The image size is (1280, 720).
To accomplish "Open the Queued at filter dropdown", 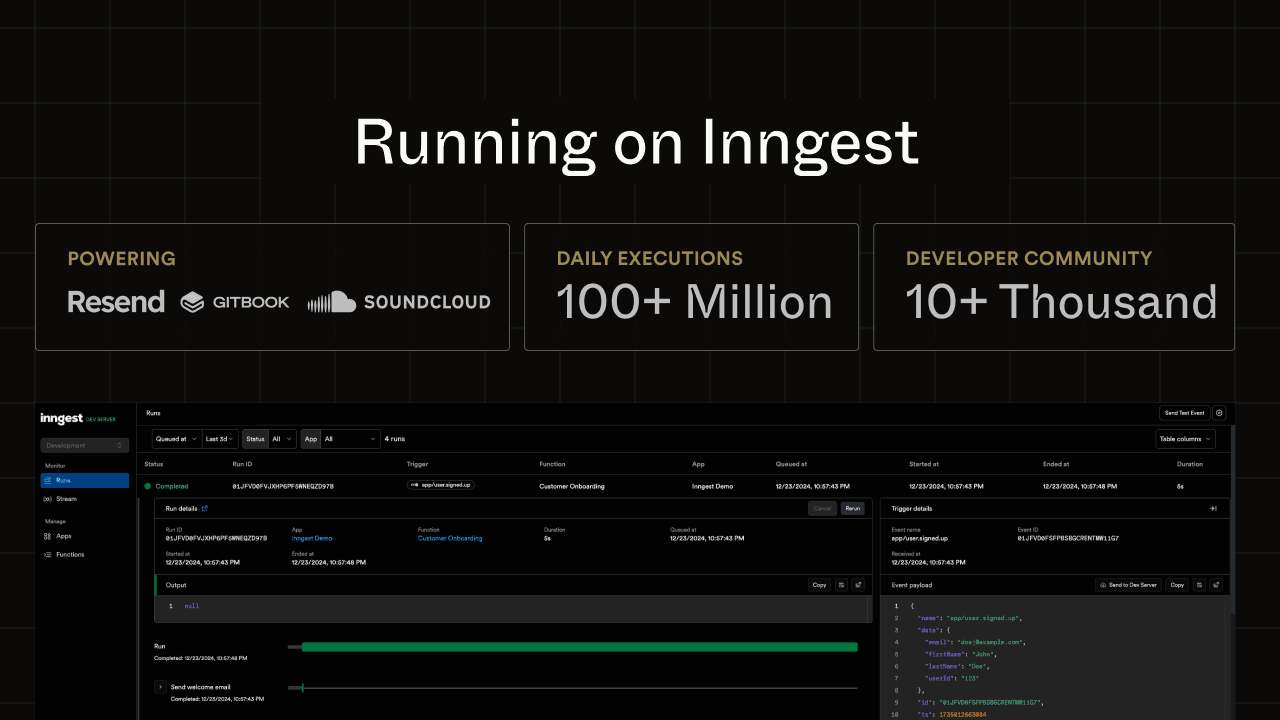I will [x=176, y=438].
